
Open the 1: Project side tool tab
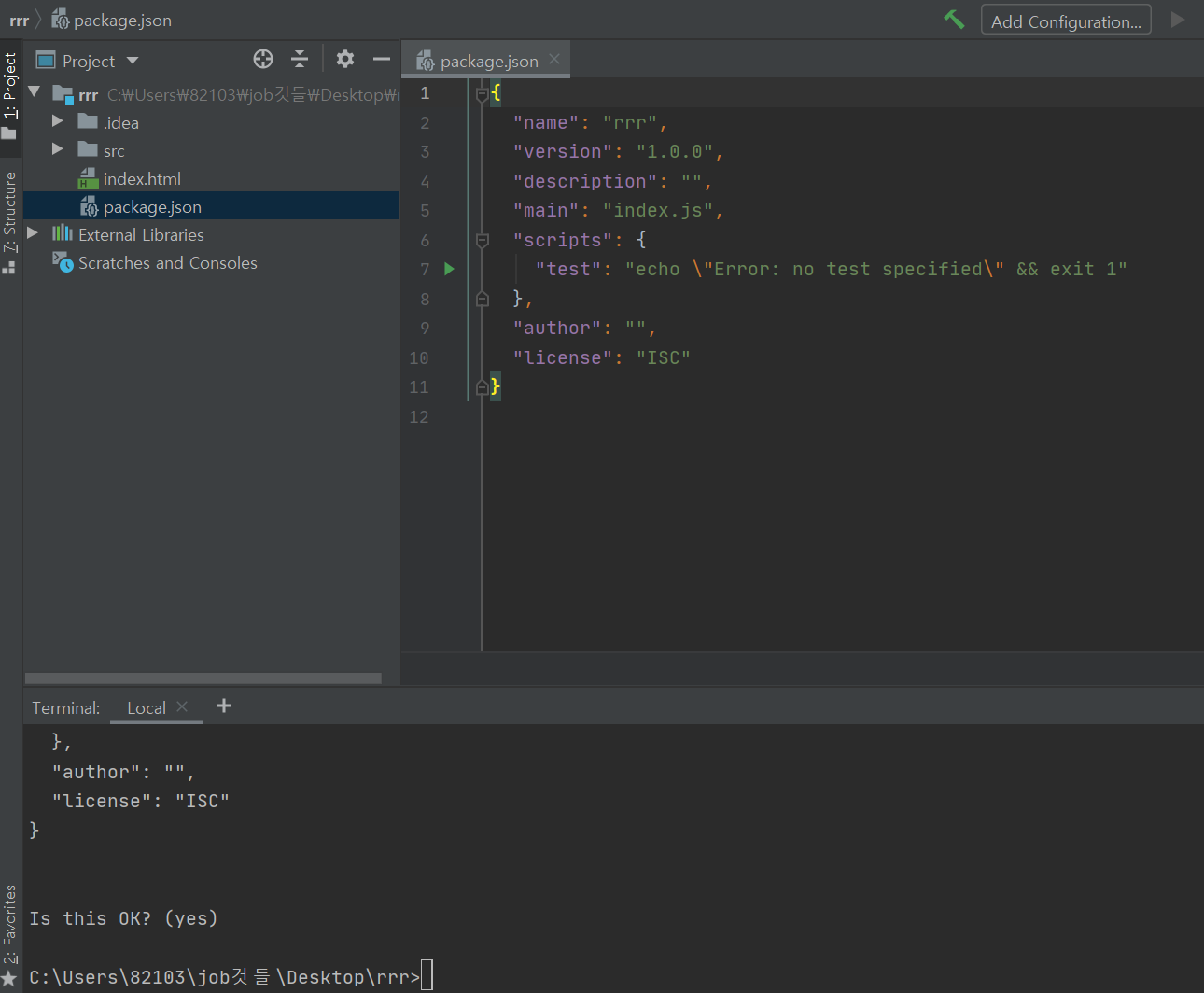coord(10,95)
